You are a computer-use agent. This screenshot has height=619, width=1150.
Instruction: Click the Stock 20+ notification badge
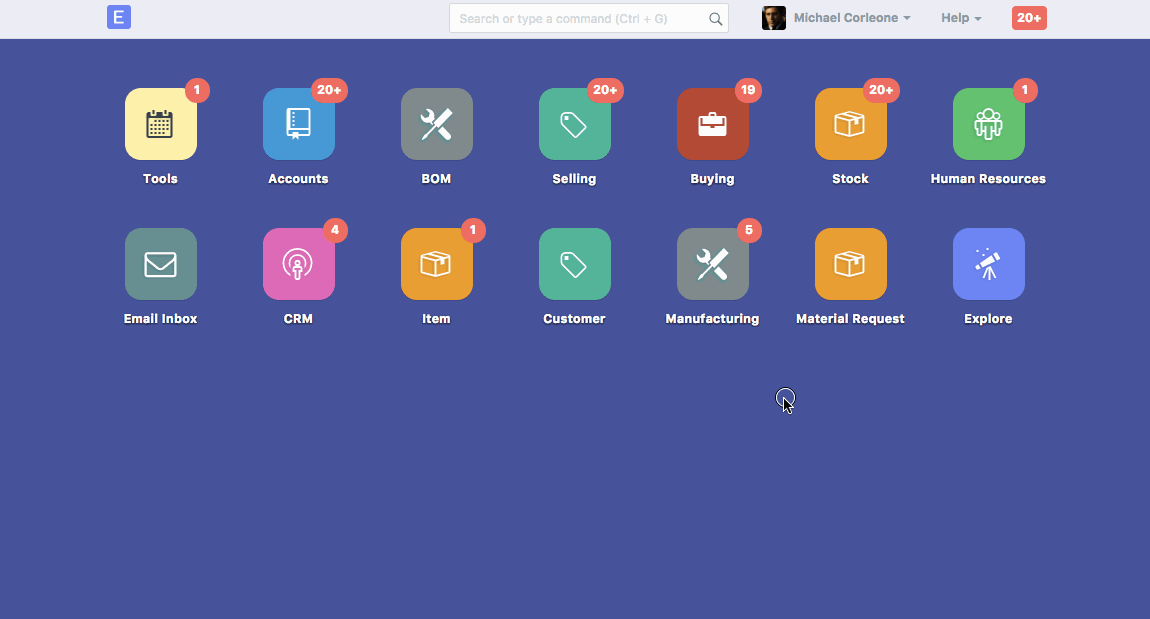coord(881,90)
